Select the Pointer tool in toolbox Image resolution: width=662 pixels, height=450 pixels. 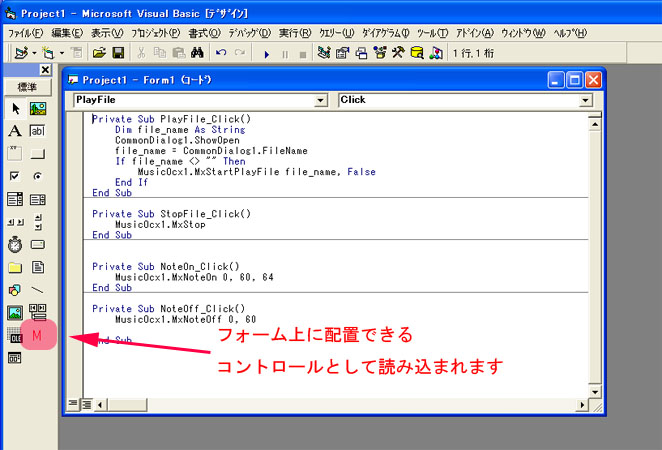[x=15, y=108]
